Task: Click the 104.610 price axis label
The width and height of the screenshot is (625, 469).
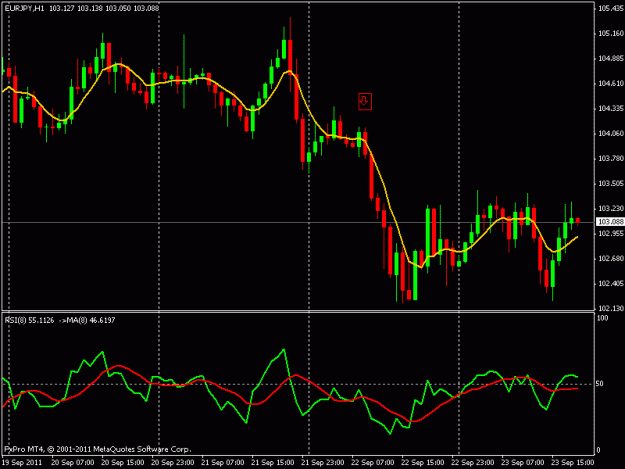Action: pyautogui.click(x=611, y=84)
